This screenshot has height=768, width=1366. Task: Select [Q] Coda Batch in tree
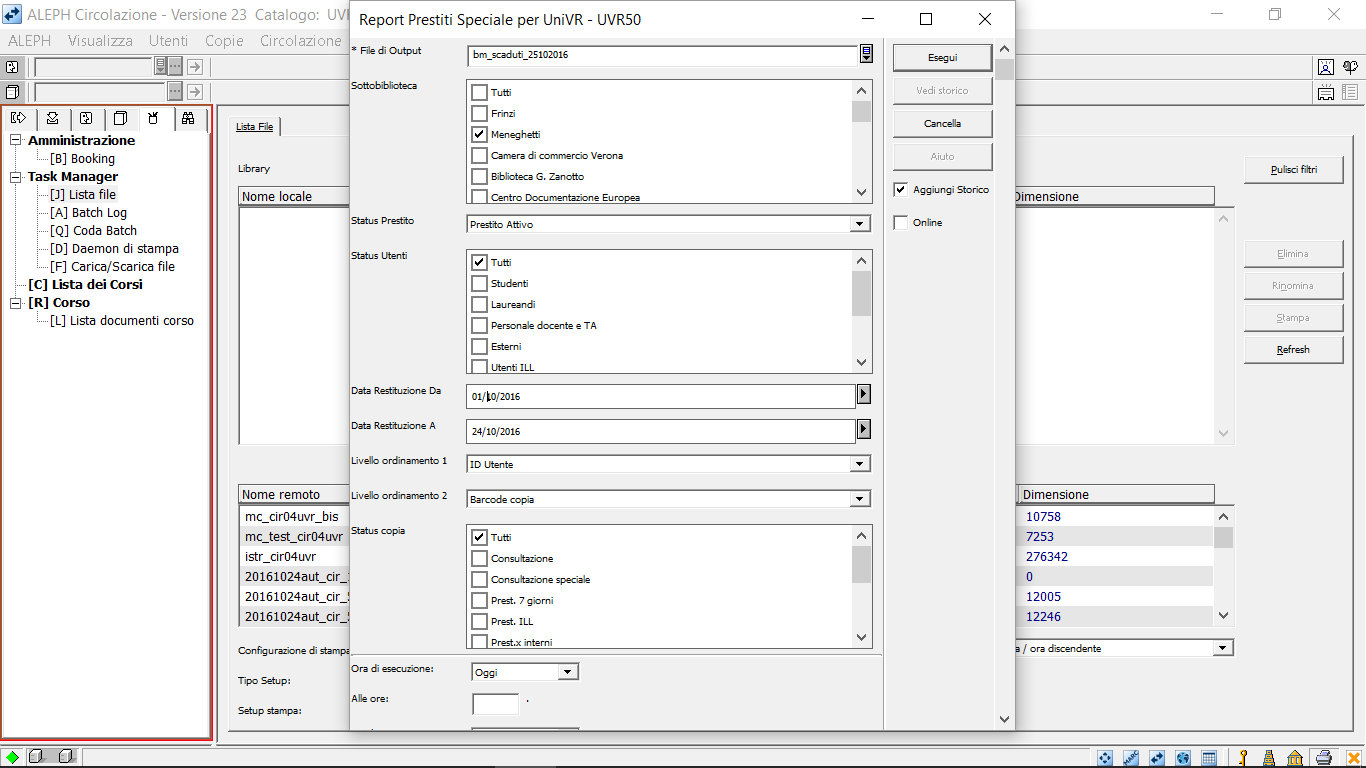(93, 230)
